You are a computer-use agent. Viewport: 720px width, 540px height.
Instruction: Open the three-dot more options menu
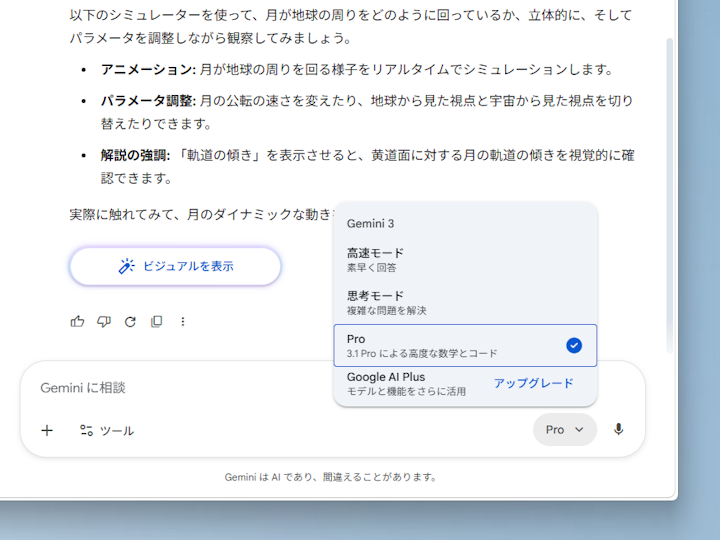[183, 321]
